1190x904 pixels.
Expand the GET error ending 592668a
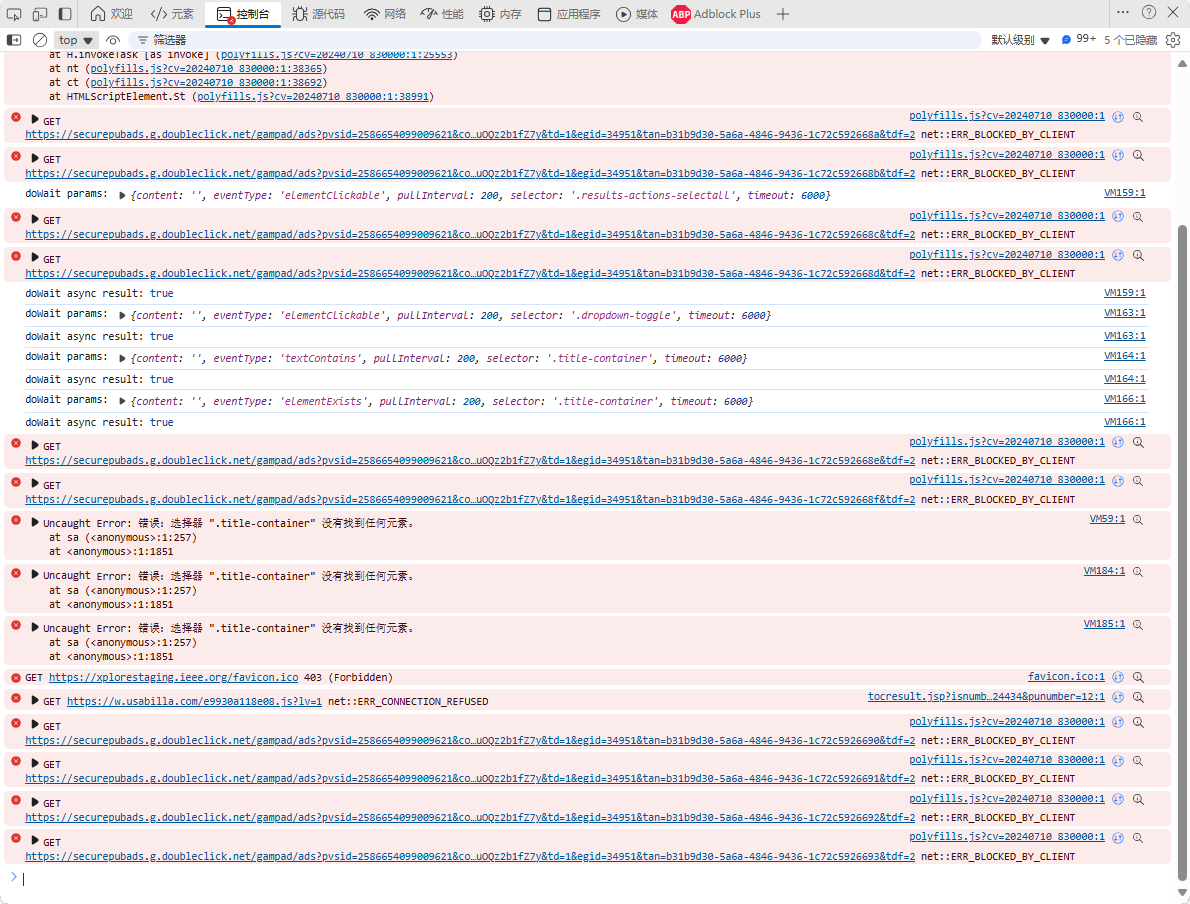[x=35, y=120]
